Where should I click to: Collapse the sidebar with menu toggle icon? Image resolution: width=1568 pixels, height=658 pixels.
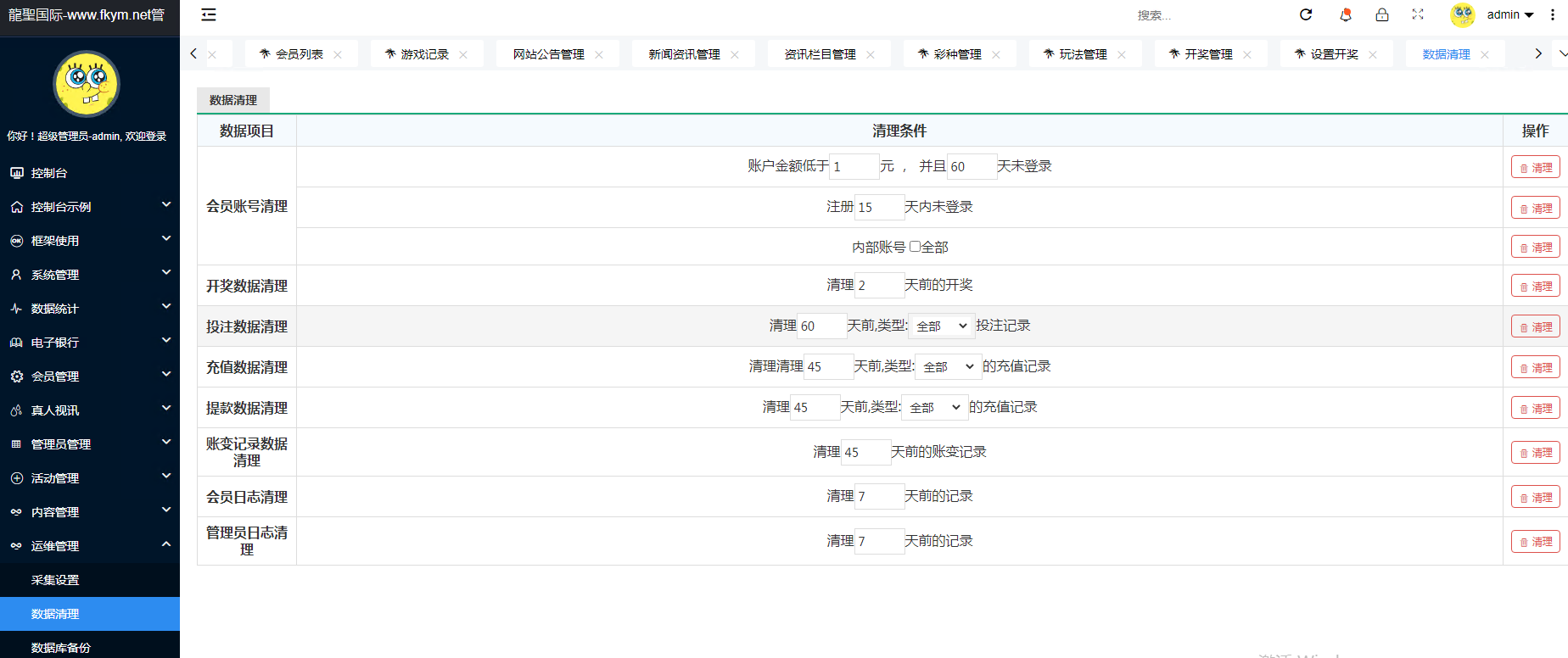209,14
